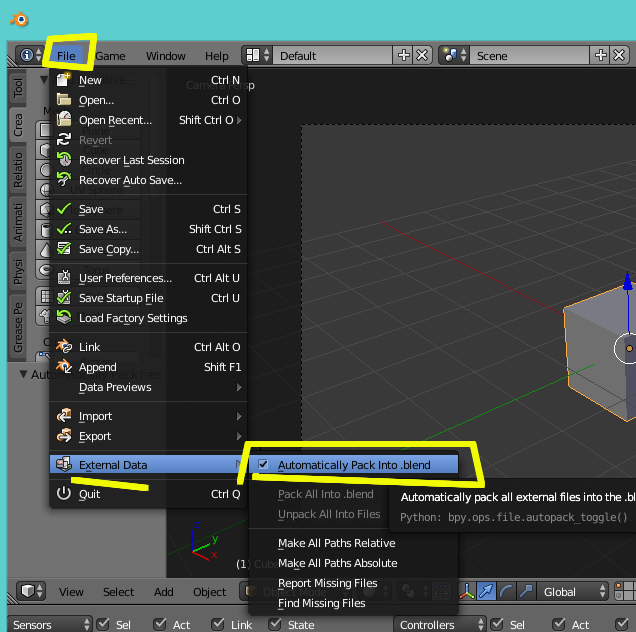Enable the scale manipulator icon
Image resolution: width=636 pixels, height=632 pixels.
tap(526, 591)
